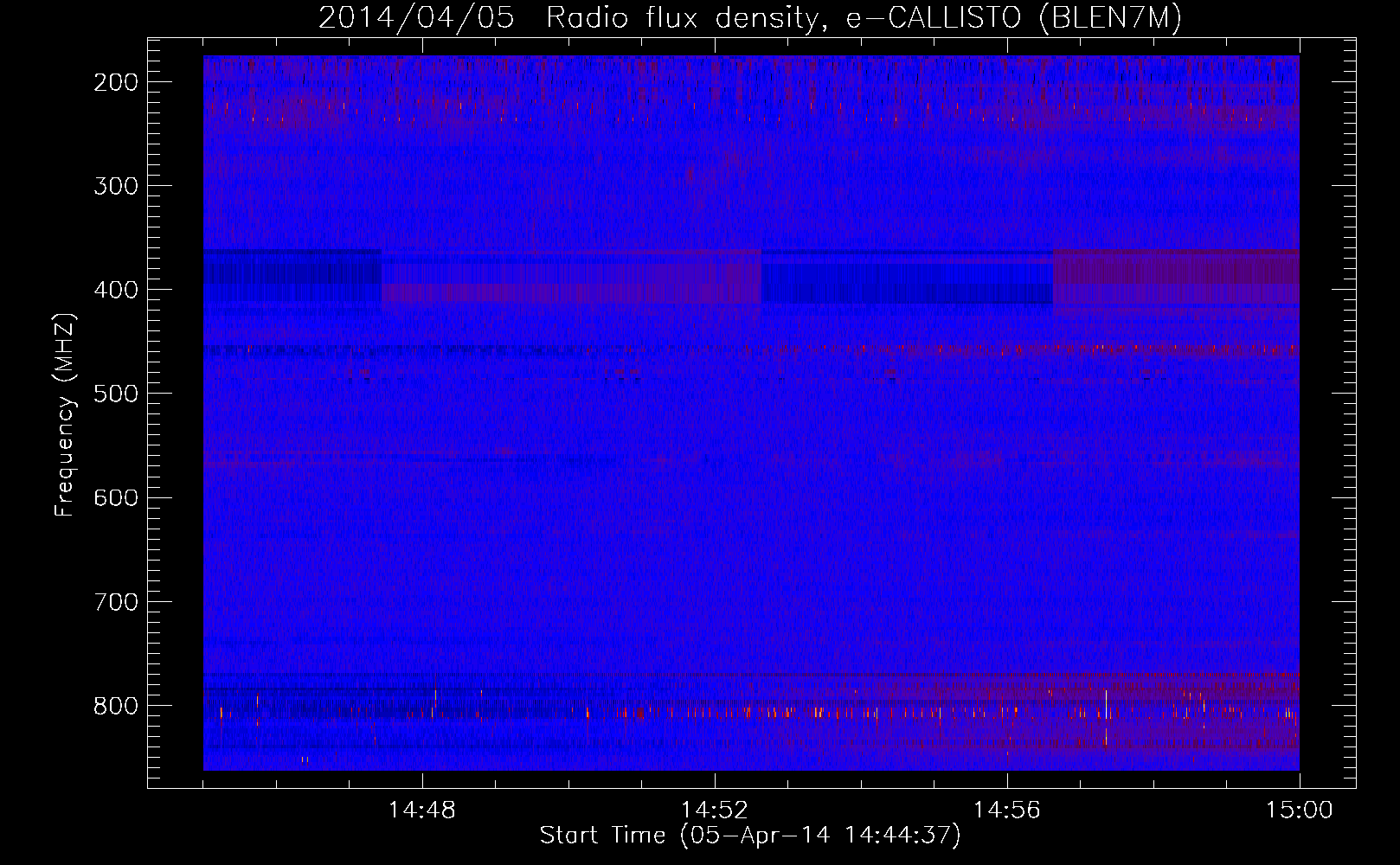Click the 600 frequency tick label
Viewport: 1400px width, 865px height.
click(116, 497)
